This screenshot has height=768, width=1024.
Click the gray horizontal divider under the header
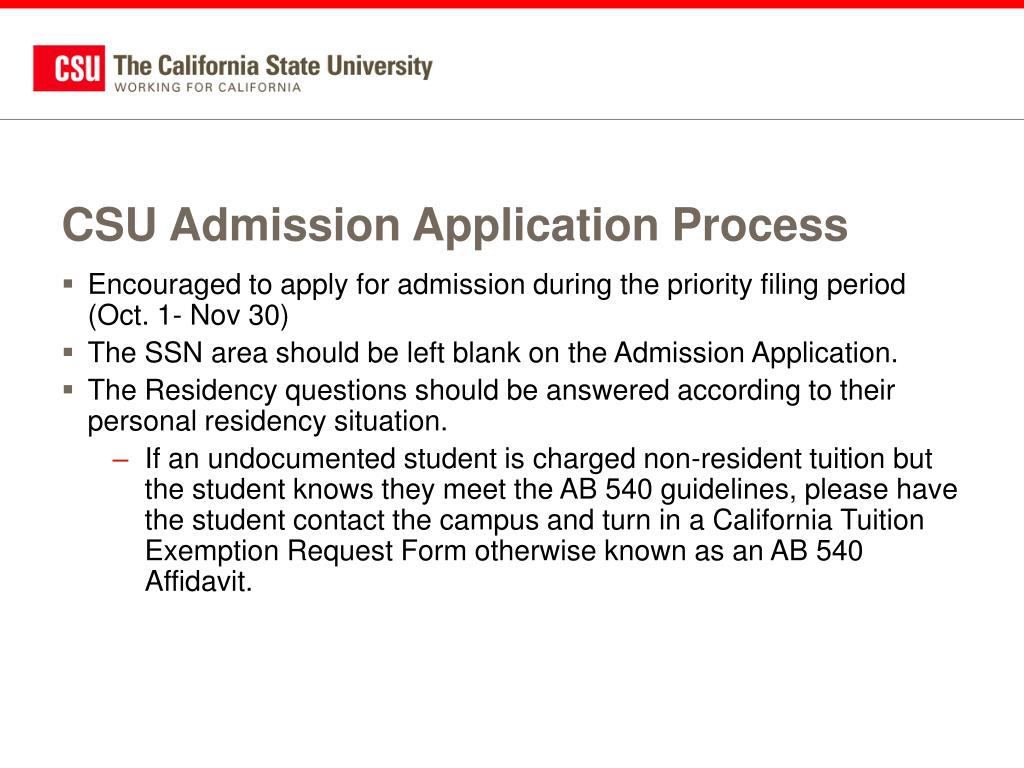[x=512, y=120]
